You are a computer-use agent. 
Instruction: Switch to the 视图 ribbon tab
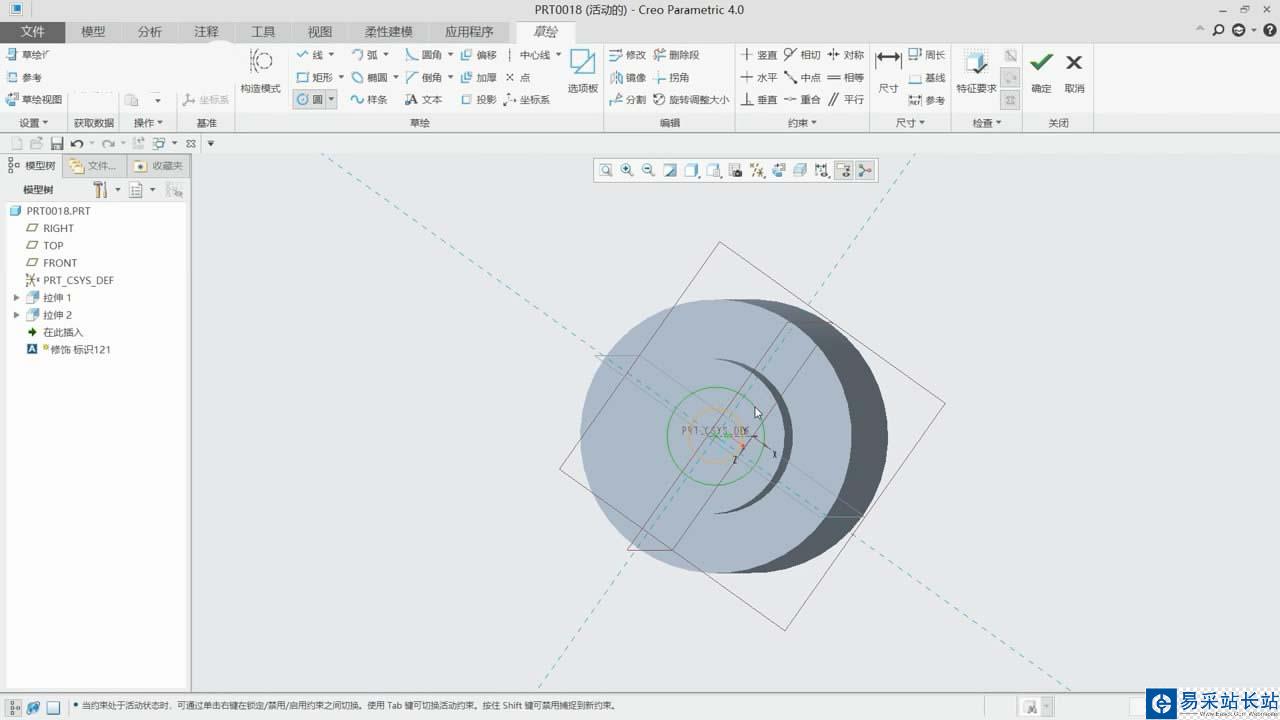320,32
